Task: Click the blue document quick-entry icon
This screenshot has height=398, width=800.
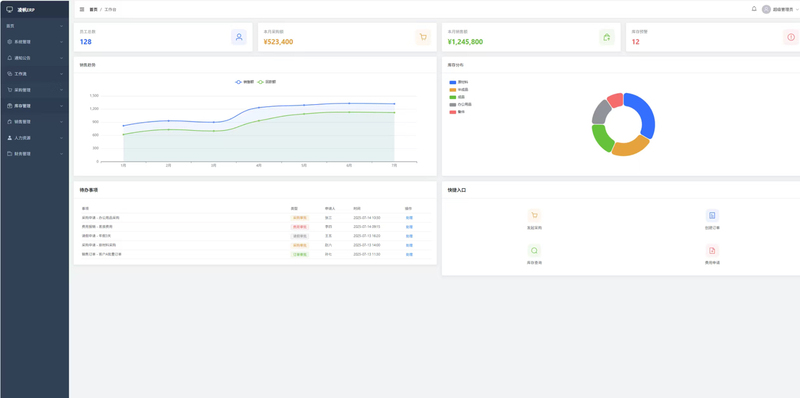Action: tap(712, 215)
